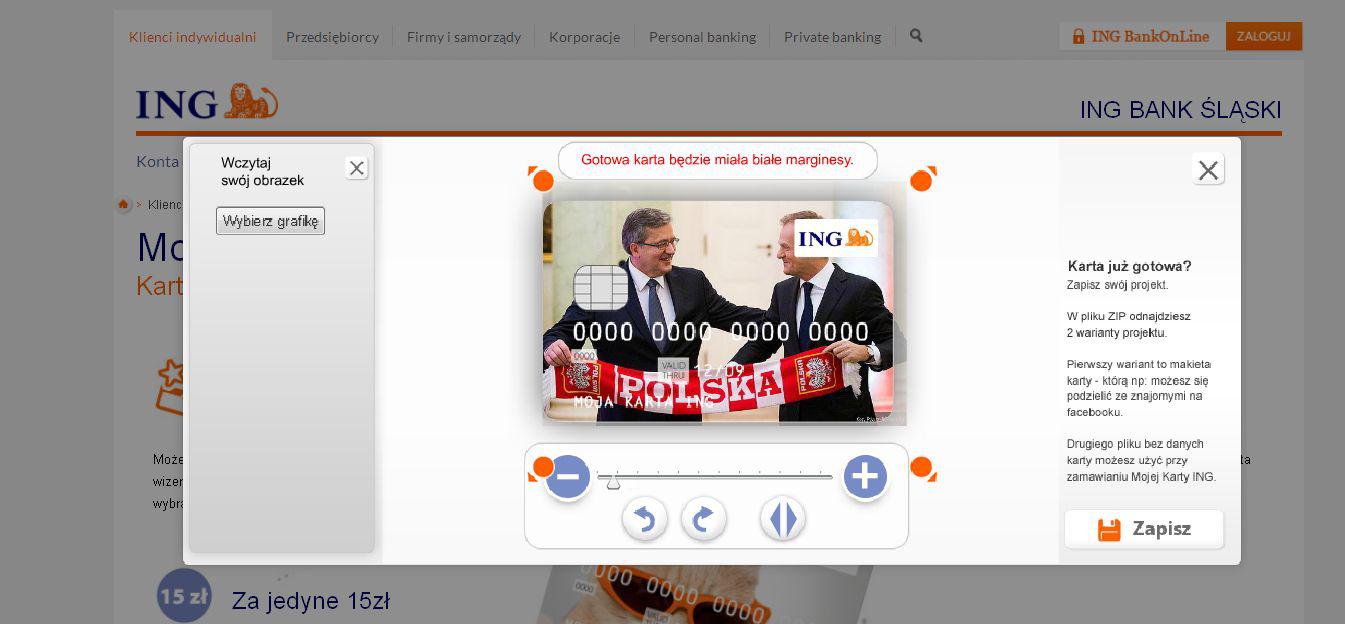Viewport: 1345px width, 624px height.
Task: Open Klienci indywidualni tab
Action: 193,37
